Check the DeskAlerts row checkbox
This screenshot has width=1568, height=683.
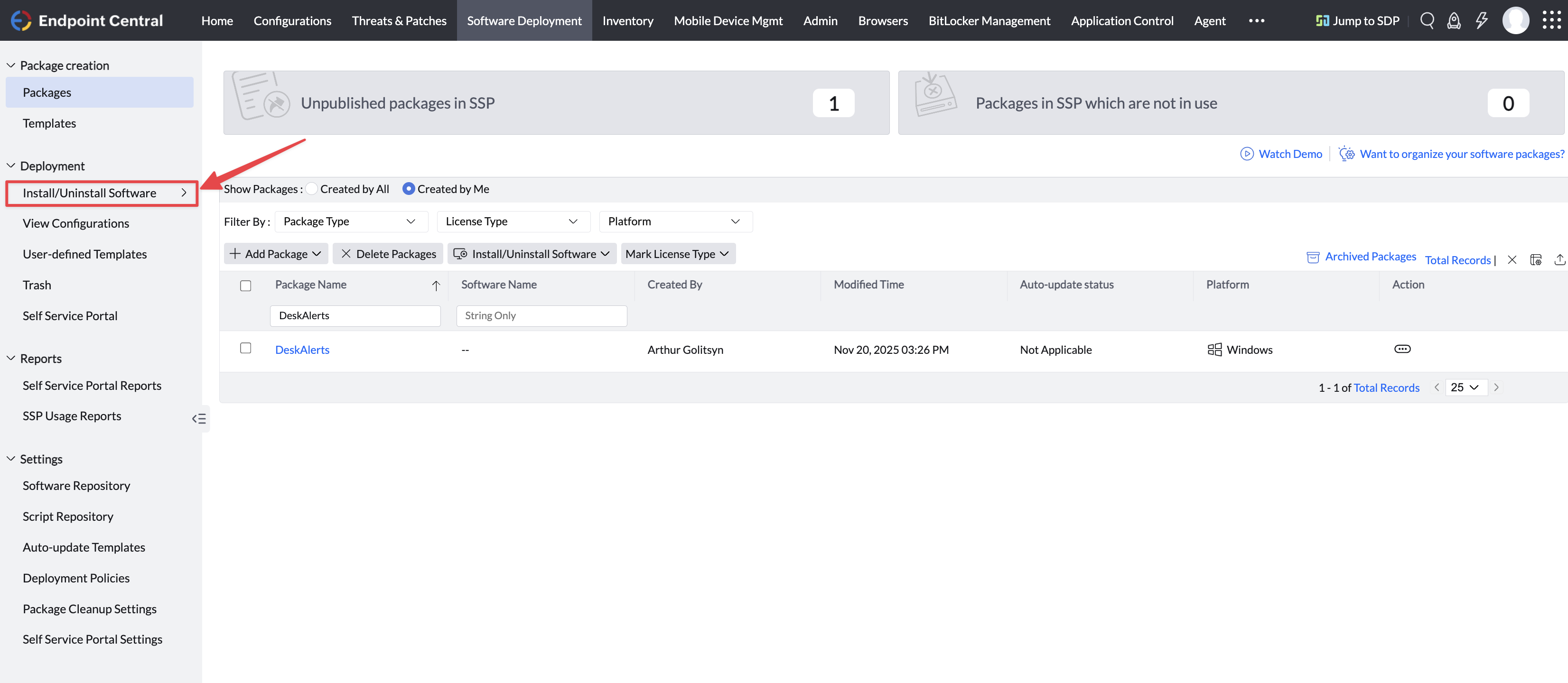click(x=245, y=348)
